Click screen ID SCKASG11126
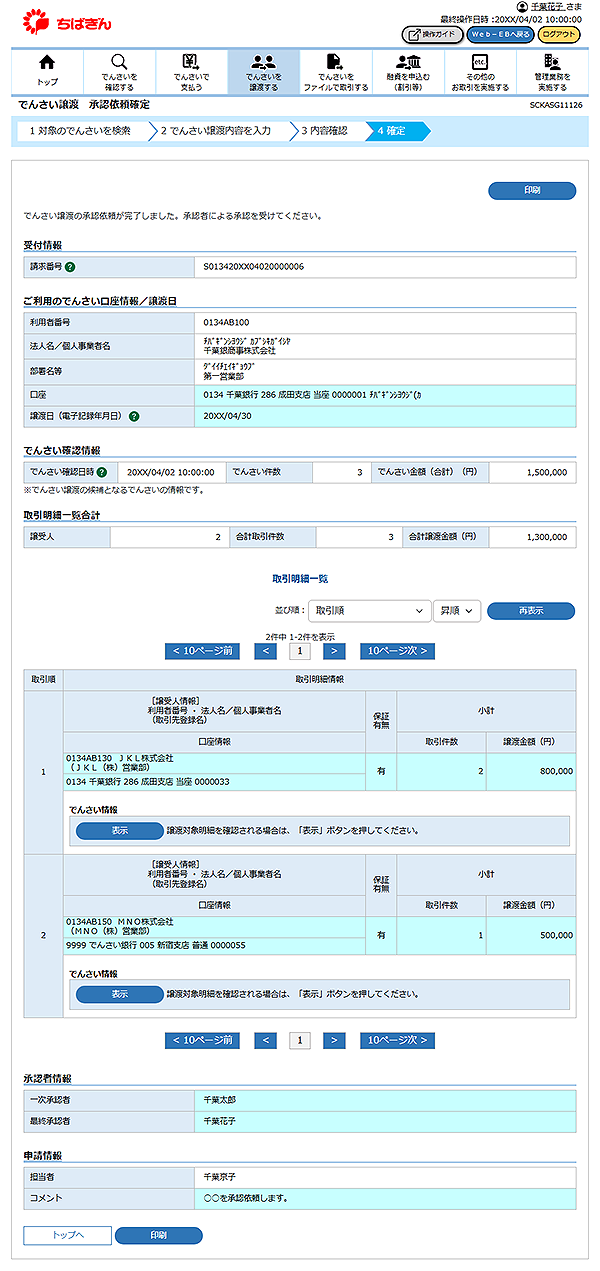 [x=556, y=105]
